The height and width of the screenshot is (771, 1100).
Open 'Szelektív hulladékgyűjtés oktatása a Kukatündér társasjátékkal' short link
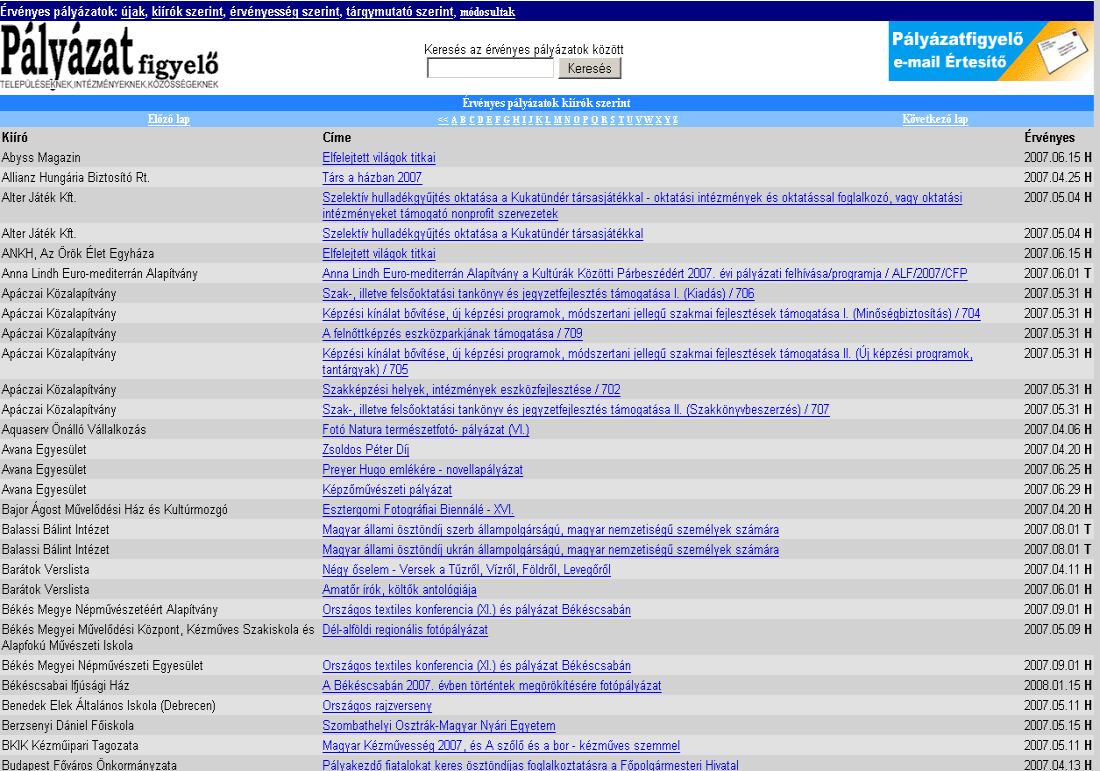483,234
